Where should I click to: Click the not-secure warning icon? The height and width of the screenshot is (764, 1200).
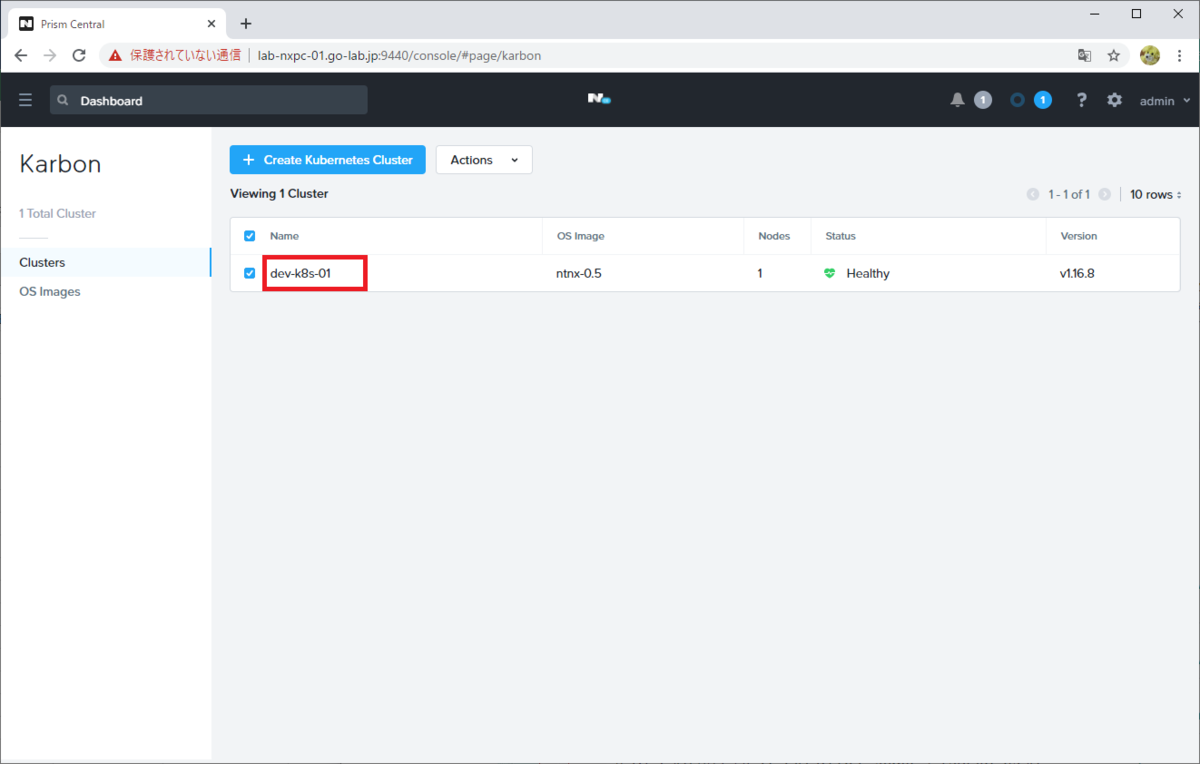pyautogui.click(x=115, y=55)
